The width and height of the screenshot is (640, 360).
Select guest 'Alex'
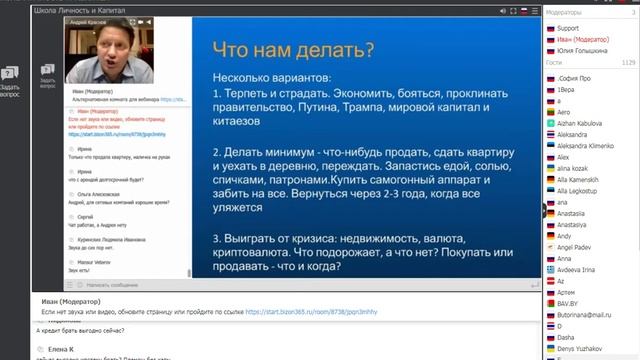coord(563,157)
